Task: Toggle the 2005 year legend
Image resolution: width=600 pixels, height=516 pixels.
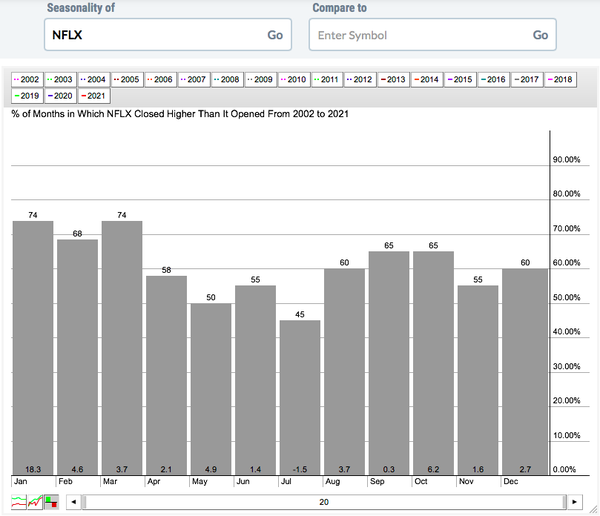Action: coord(127,80)
